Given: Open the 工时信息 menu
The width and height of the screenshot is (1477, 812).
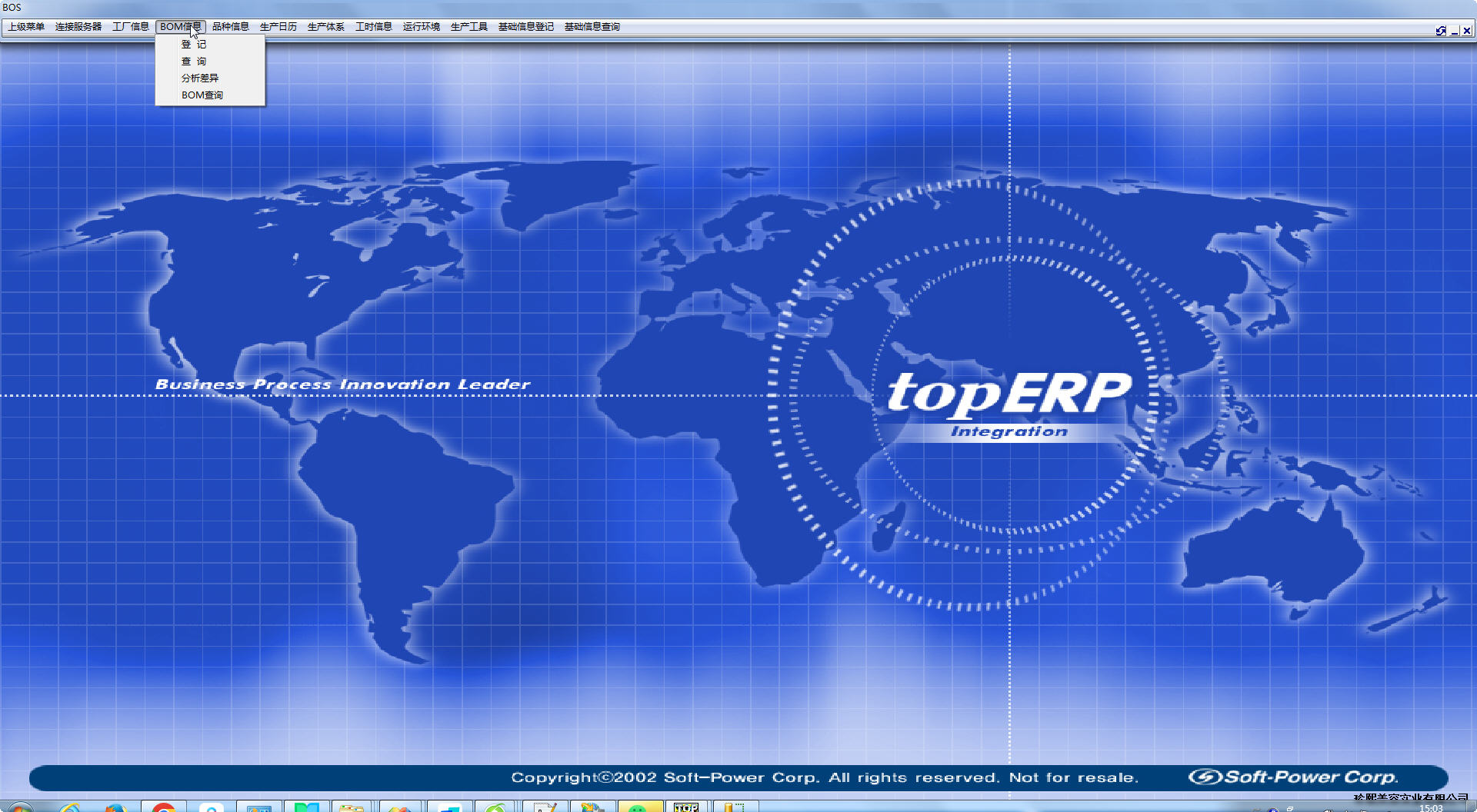Looking at the screenshot, I should [374, 27].
